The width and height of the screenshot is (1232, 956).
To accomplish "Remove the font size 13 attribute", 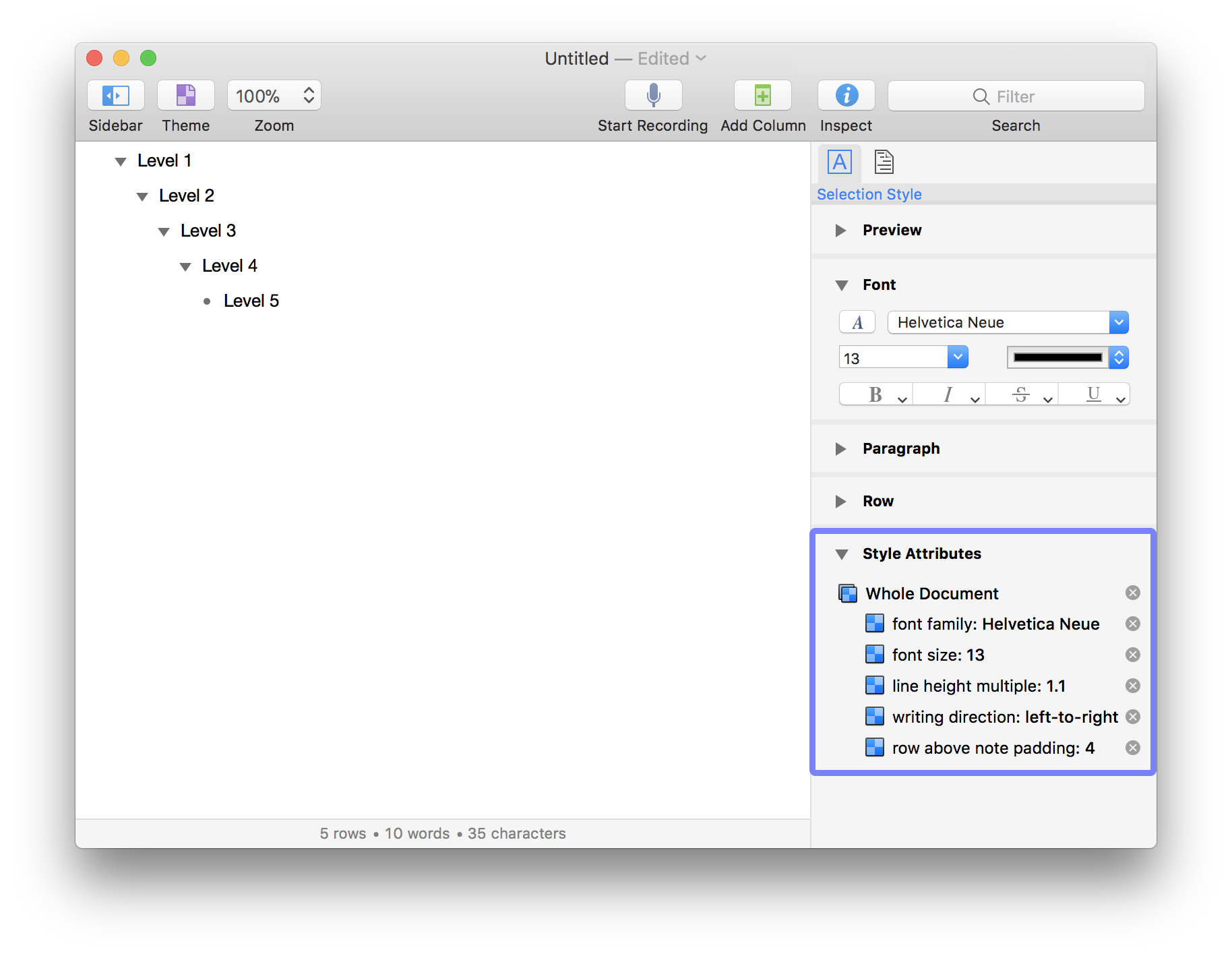I will tap(1133, 655).
